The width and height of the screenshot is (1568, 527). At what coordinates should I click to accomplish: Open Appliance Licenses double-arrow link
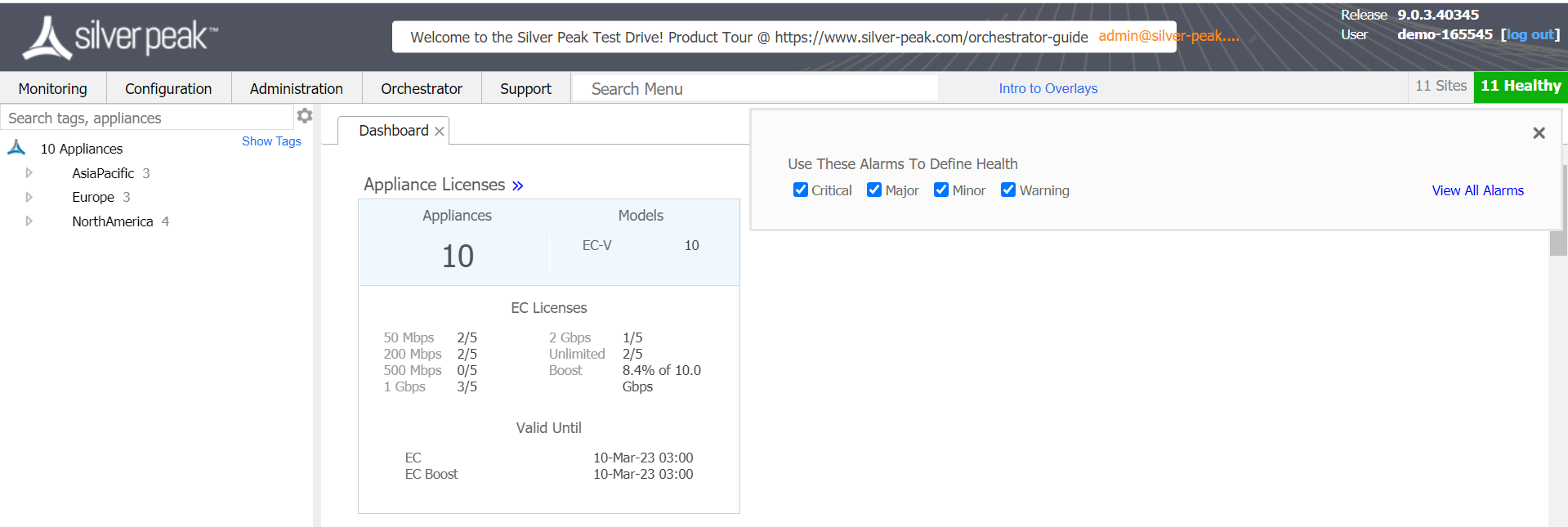click(517, 185)
